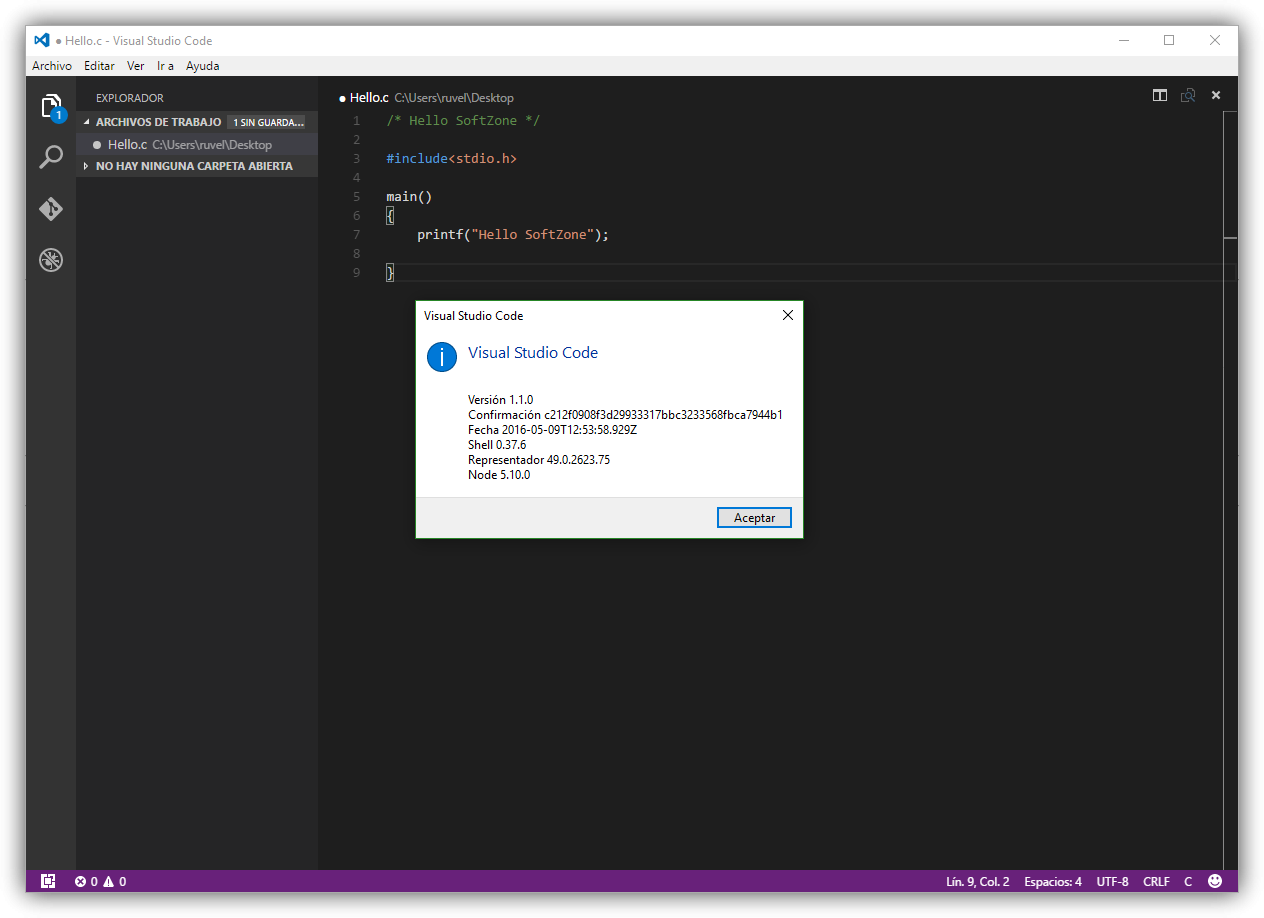Image resolution: width=1264 pixels, height=918 pixels.
Task: Open the Explorer view in the activity bar
Action: point(51,106)
